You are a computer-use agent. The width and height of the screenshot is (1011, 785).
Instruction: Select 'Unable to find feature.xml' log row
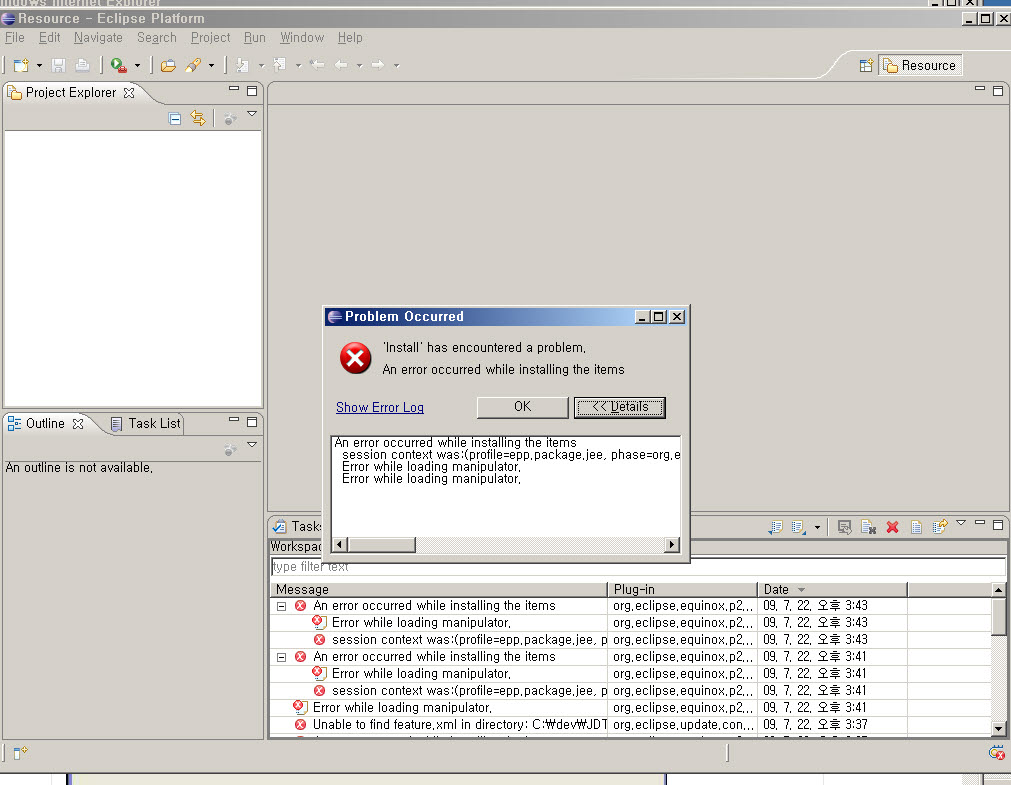631,725
